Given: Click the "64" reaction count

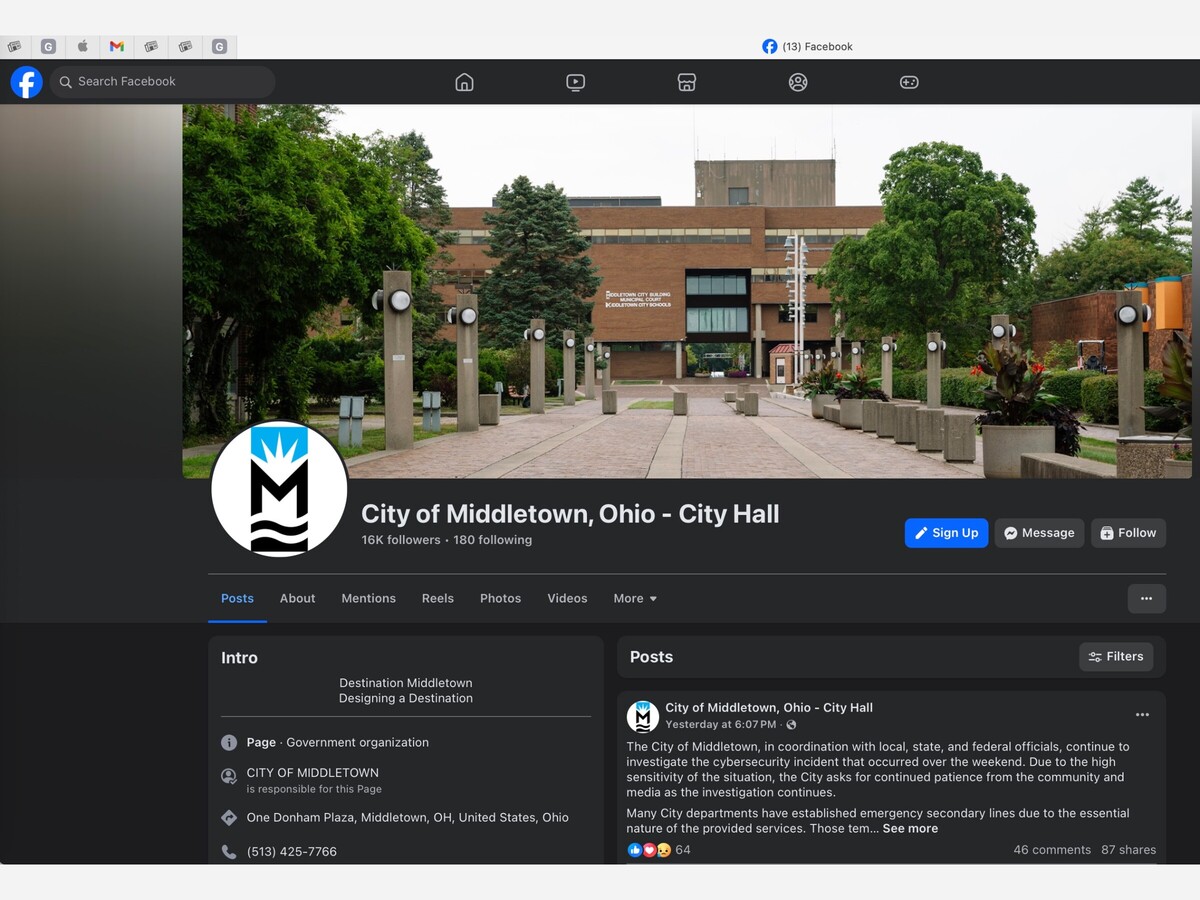Looking at the screenshot, I should tap(683, 850).
